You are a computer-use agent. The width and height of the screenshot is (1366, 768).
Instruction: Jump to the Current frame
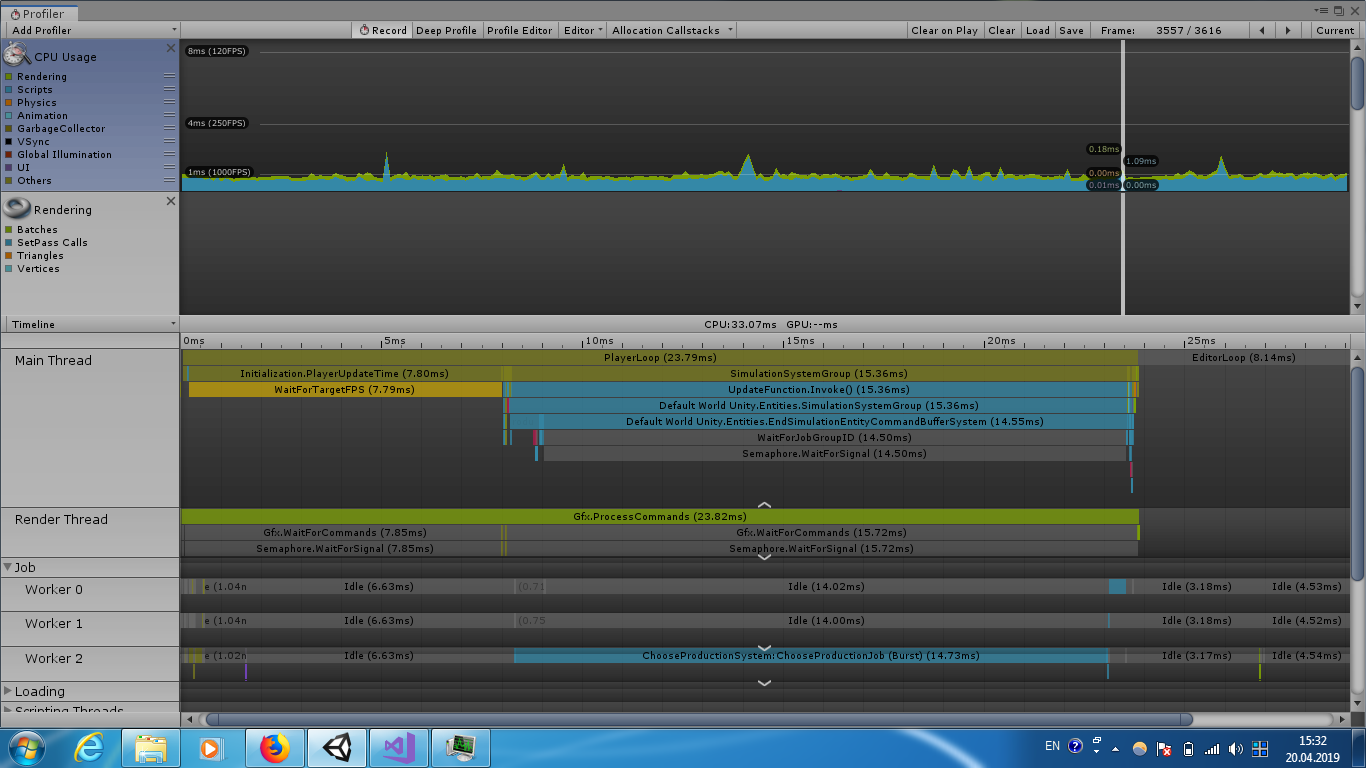1334,30
